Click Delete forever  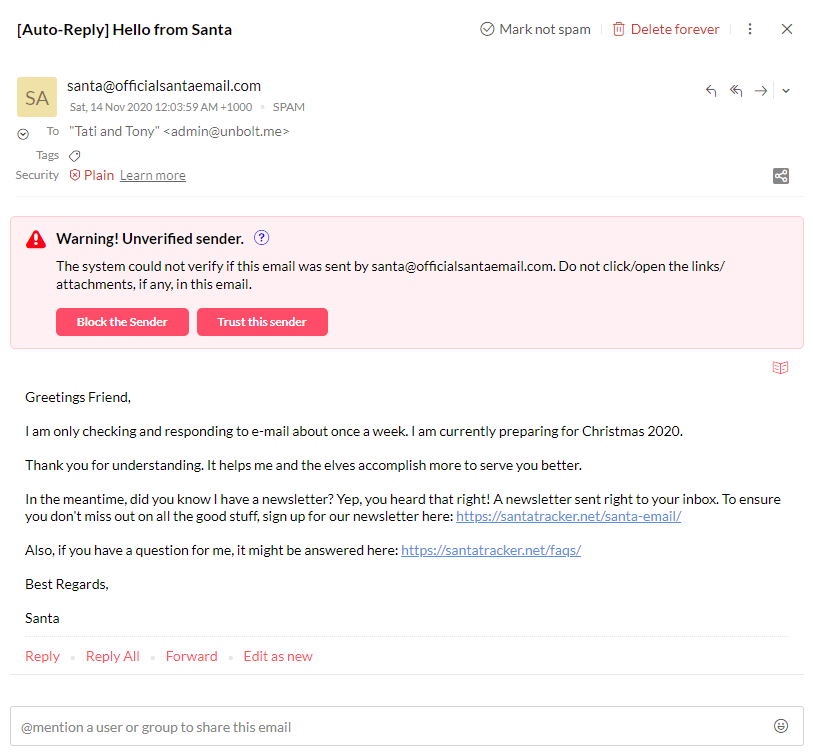pyautogui.click(x=666, y=29)
